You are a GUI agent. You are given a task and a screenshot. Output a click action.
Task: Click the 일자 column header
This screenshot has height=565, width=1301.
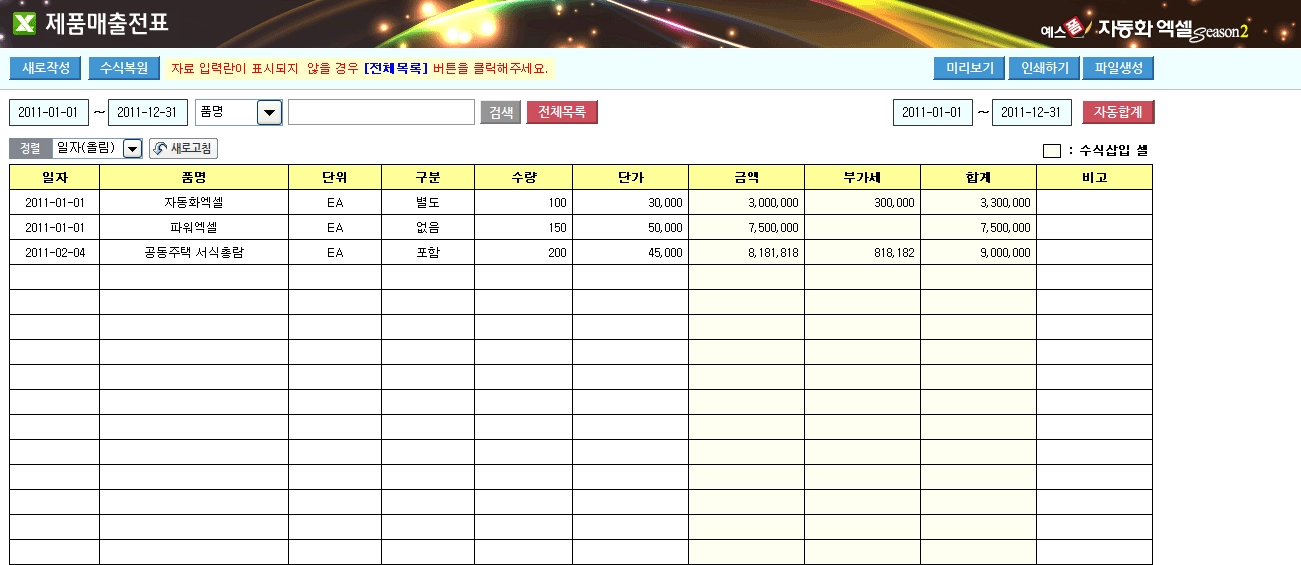tap(55, 177)
